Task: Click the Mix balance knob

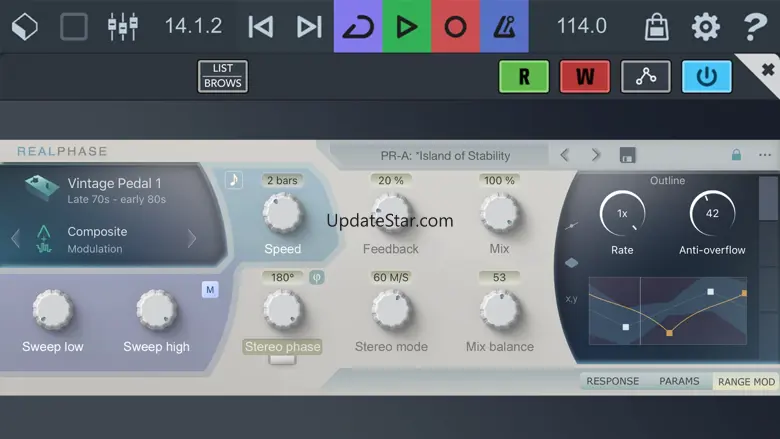Action: (x=499, y=311)
